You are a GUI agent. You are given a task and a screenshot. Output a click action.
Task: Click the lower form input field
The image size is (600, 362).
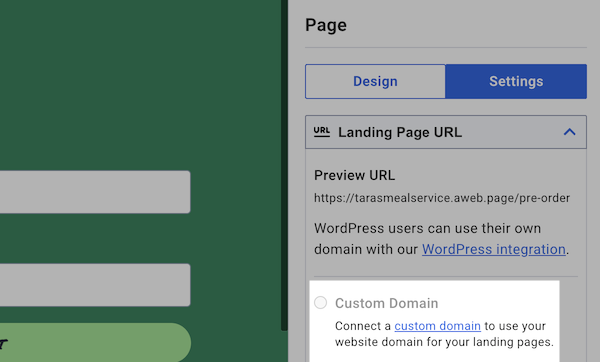pos(95,285)
